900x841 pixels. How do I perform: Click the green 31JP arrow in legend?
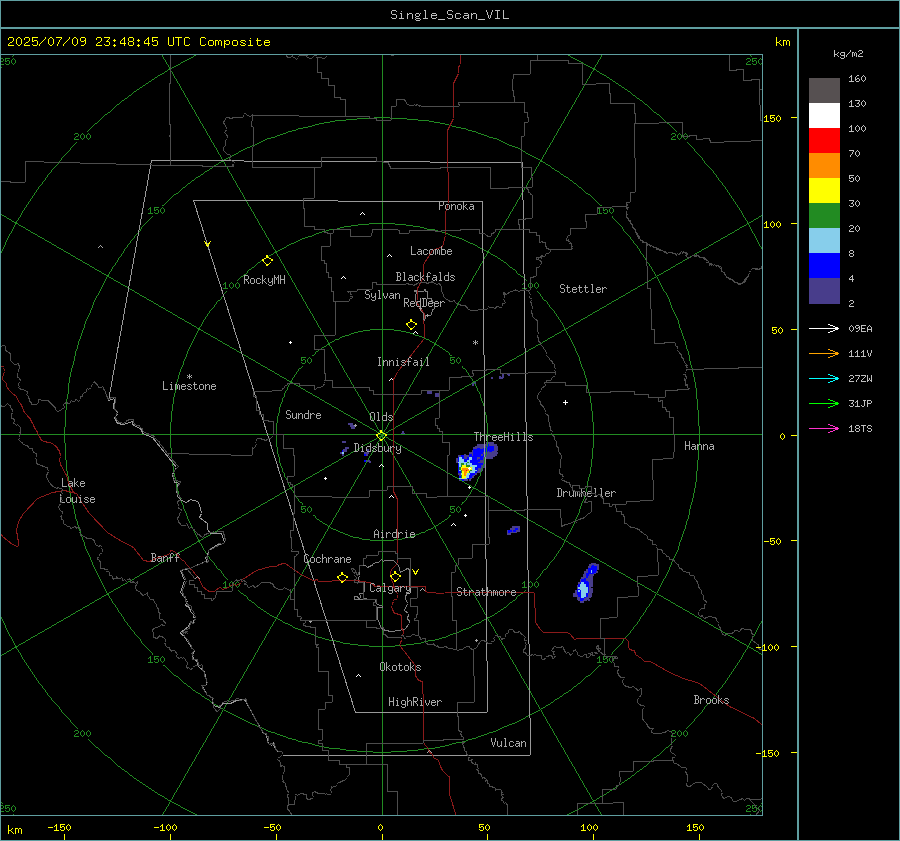point(824,404)
